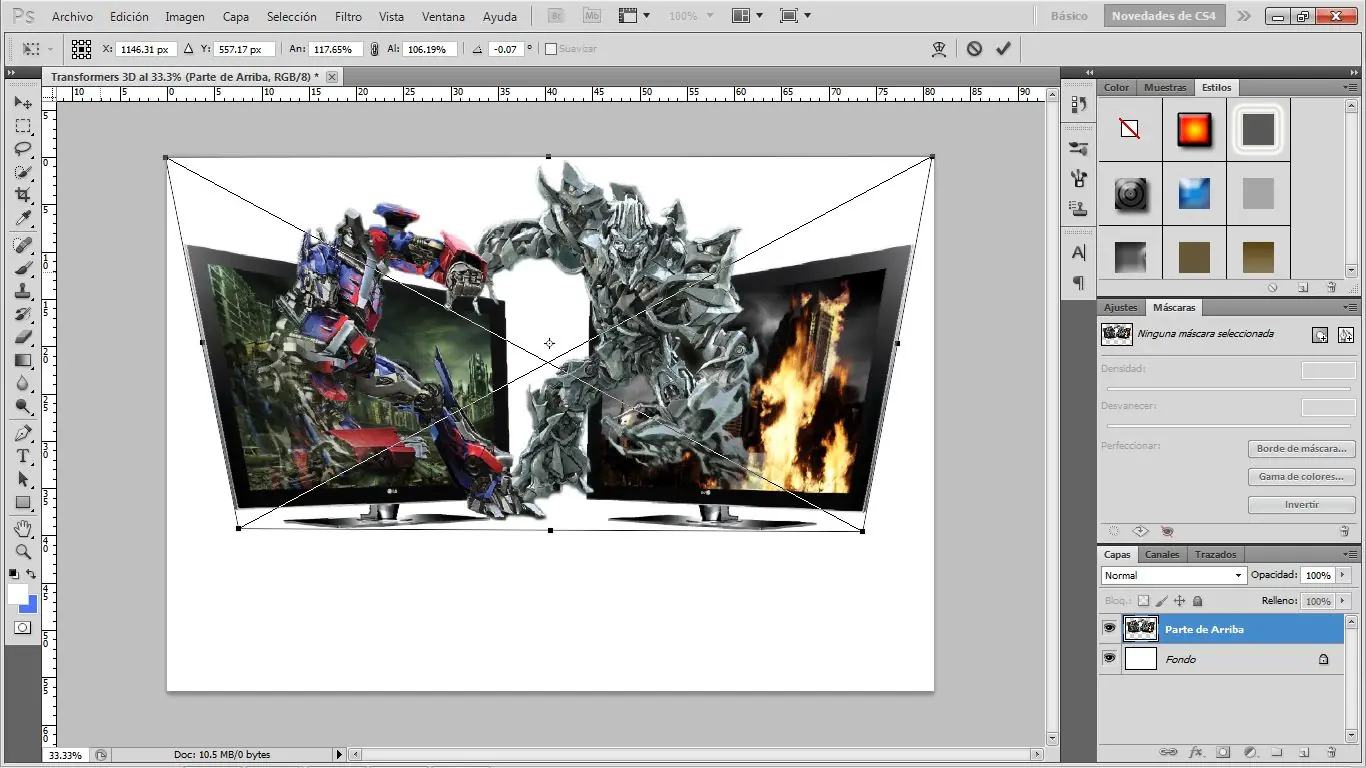The height and width of the screenshot is (768, 1366).
Task: Switch to the Trazados tab
Action: 1216,554
